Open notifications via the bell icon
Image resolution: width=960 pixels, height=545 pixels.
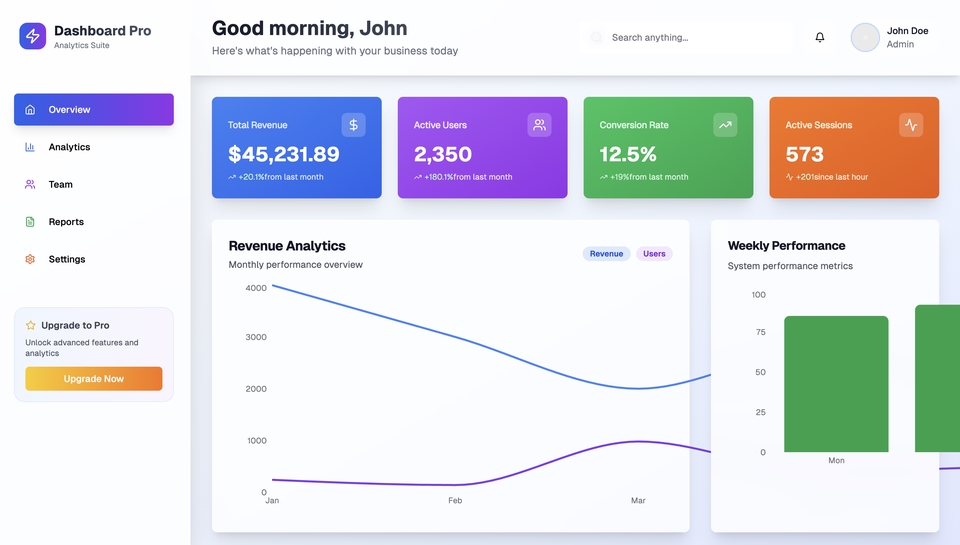pyautogui.click(x=820, y=37)
